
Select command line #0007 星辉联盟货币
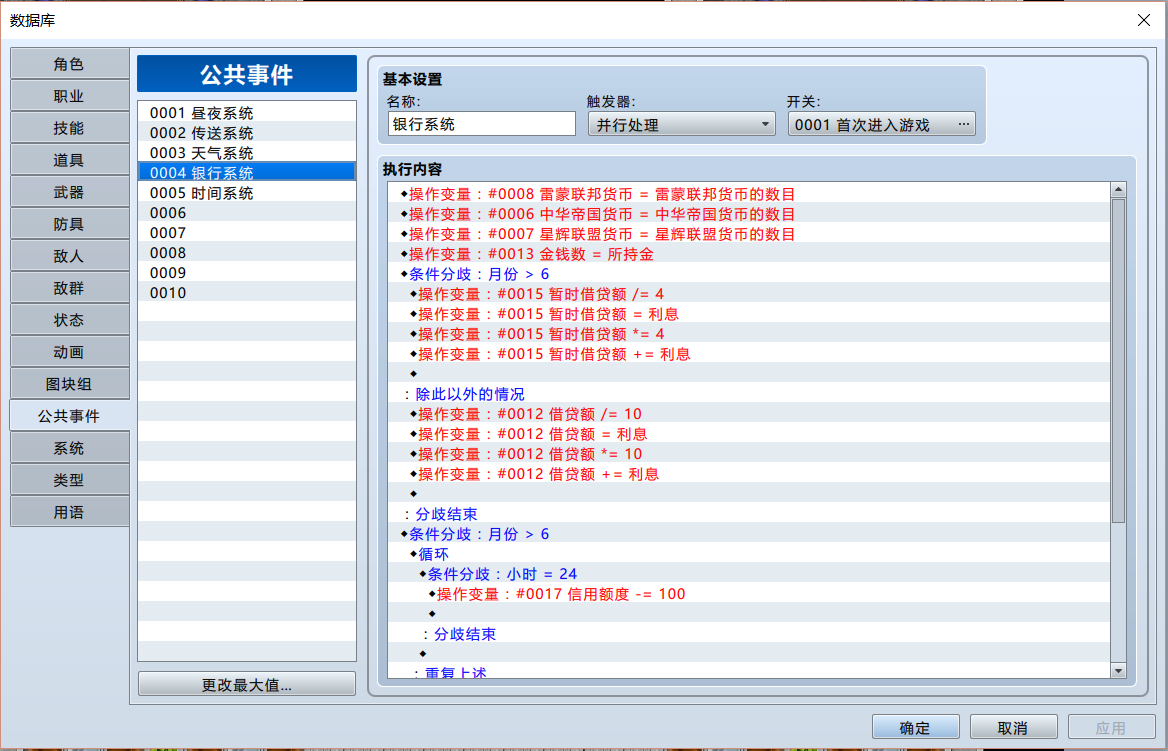click(x=749, y=234)
